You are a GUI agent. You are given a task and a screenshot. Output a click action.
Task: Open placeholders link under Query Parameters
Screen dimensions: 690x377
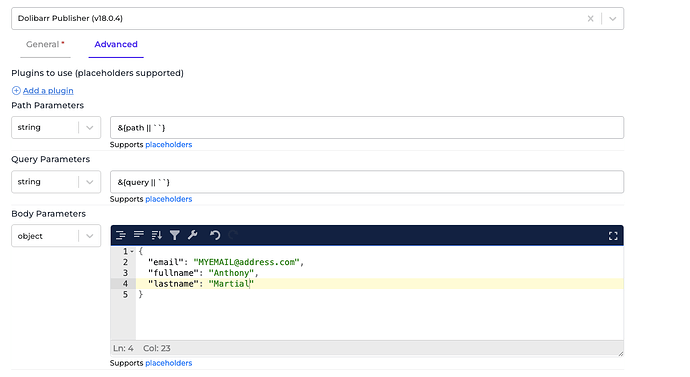click(169, 199)
